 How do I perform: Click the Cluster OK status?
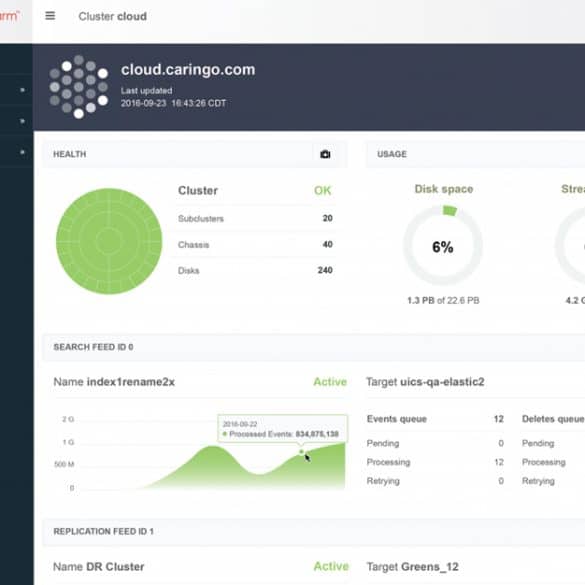[322, 191]
